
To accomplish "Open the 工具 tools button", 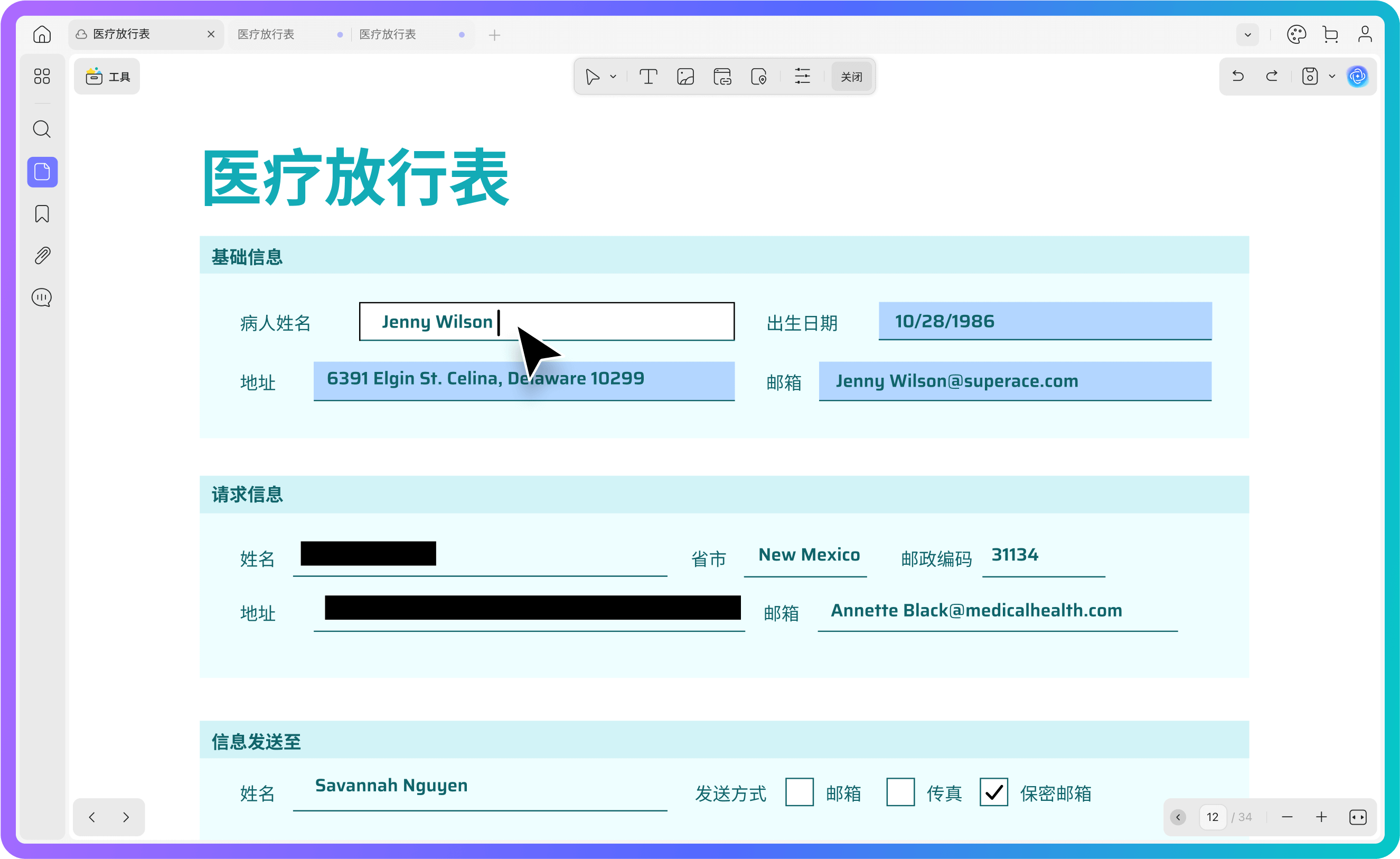I will [x=107, y=77].
